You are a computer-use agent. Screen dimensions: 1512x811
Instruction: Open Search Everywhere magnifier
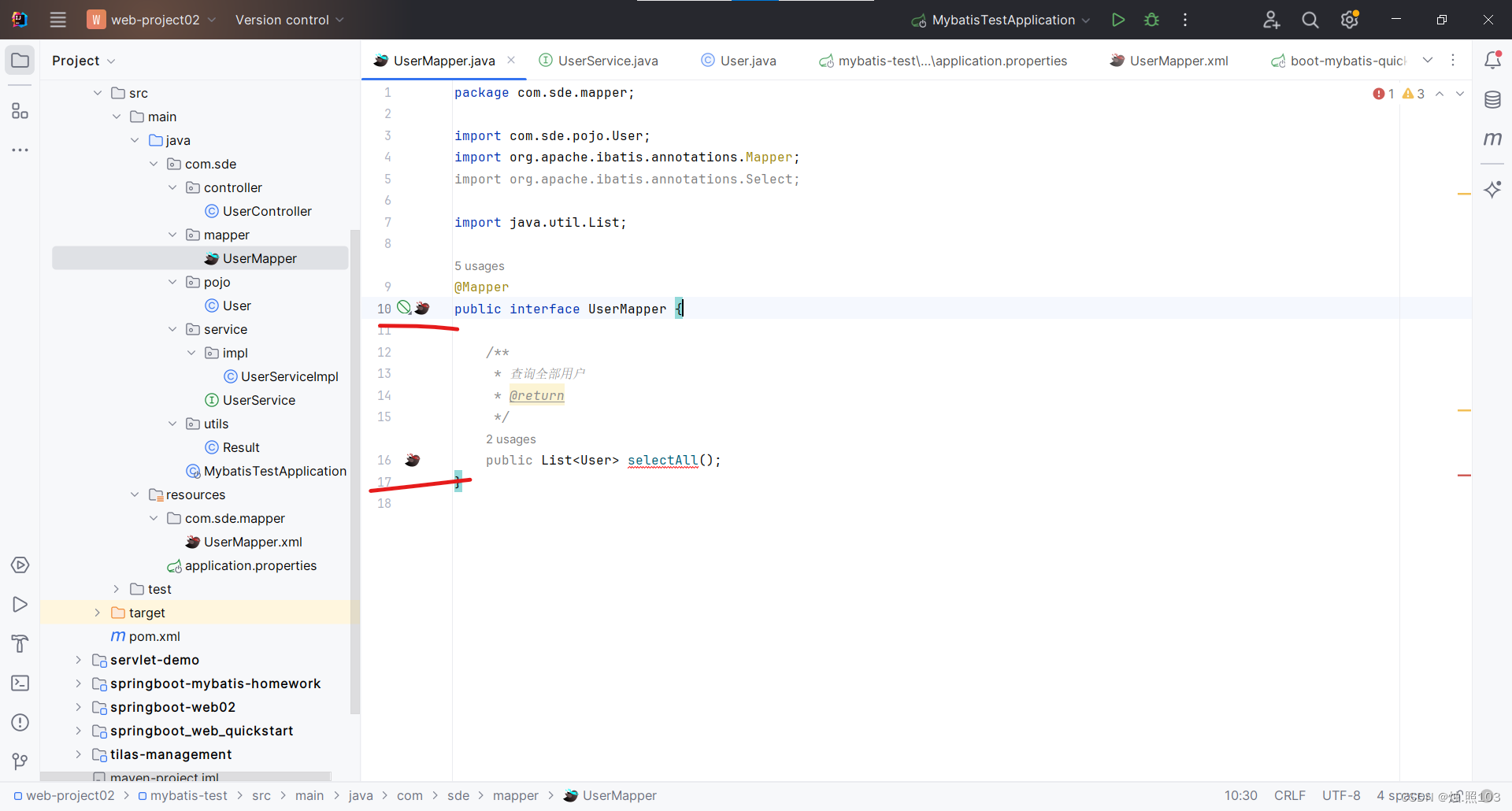(1310, 20)
